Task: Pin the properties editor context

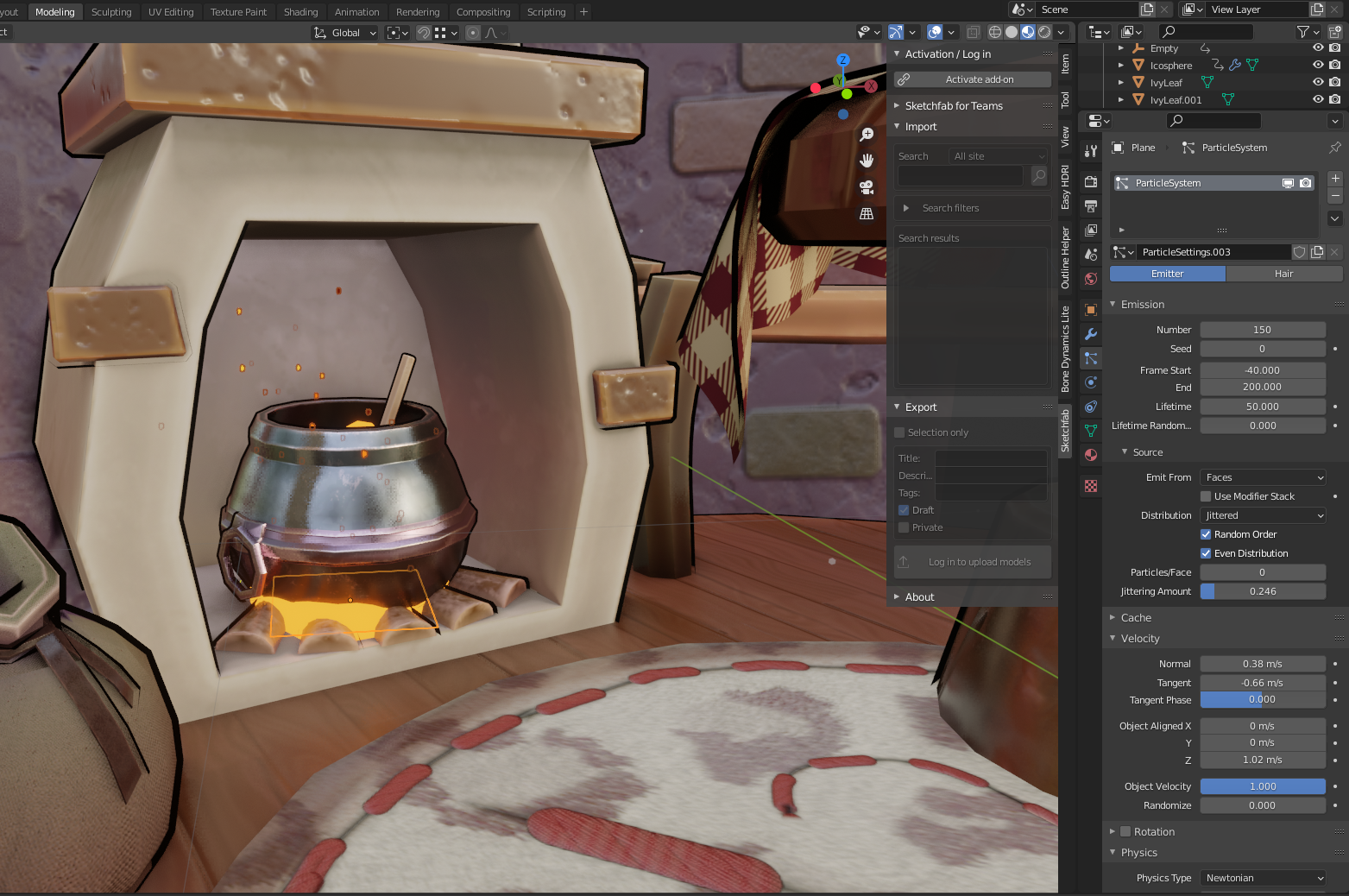Action: point(1335,148)
